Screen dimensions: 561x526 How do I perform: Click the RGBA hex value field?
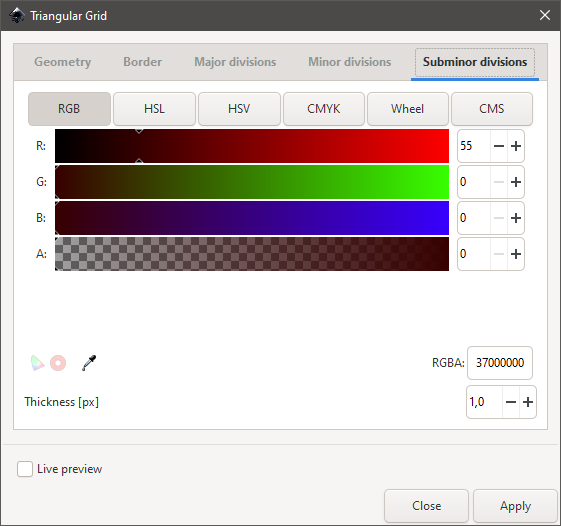point(500,363)
